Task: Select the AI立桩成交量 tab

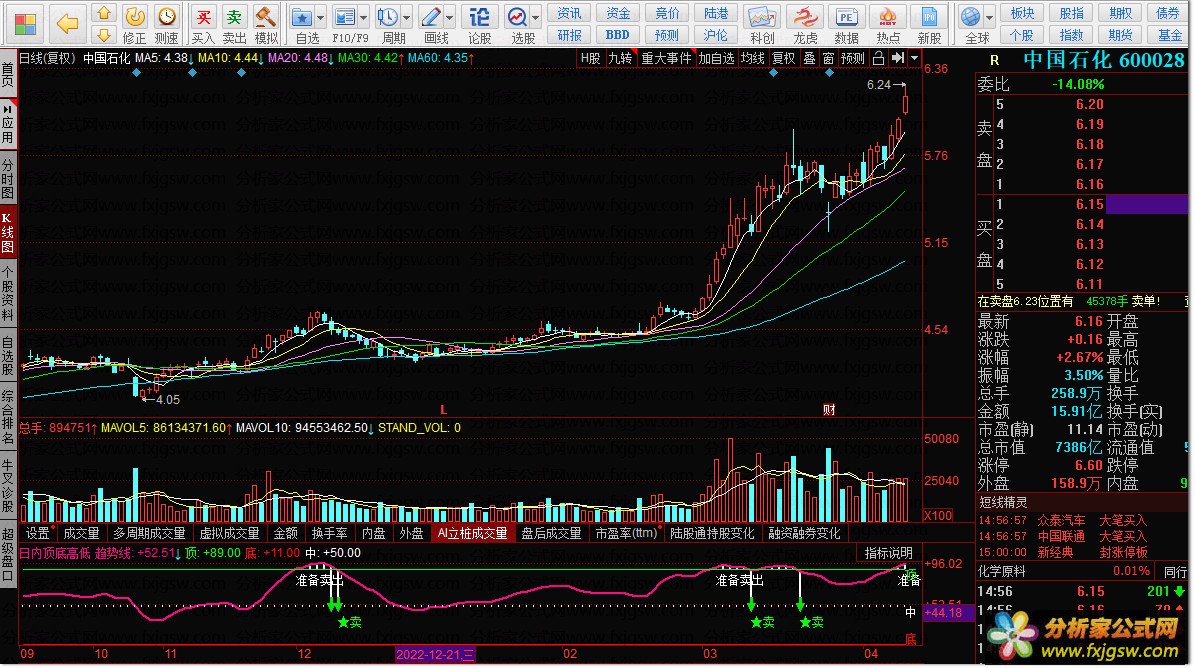Action: point(473,533)
